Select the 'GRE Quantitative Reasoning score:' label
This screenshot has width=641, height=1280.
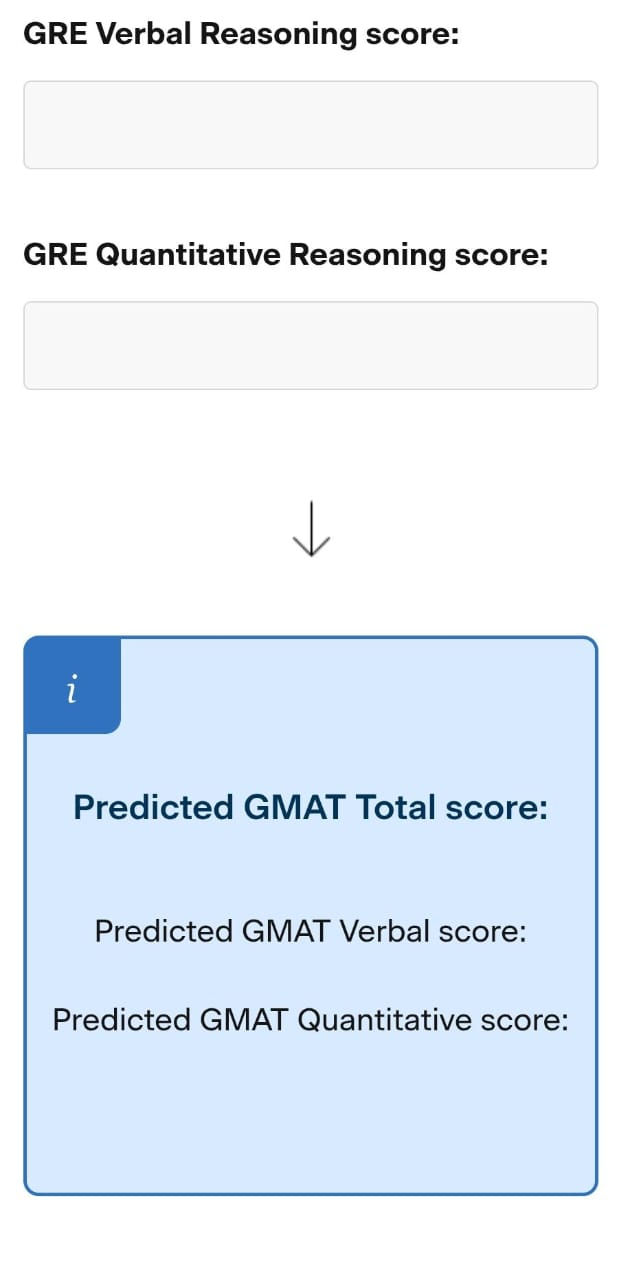coord(286,254)
